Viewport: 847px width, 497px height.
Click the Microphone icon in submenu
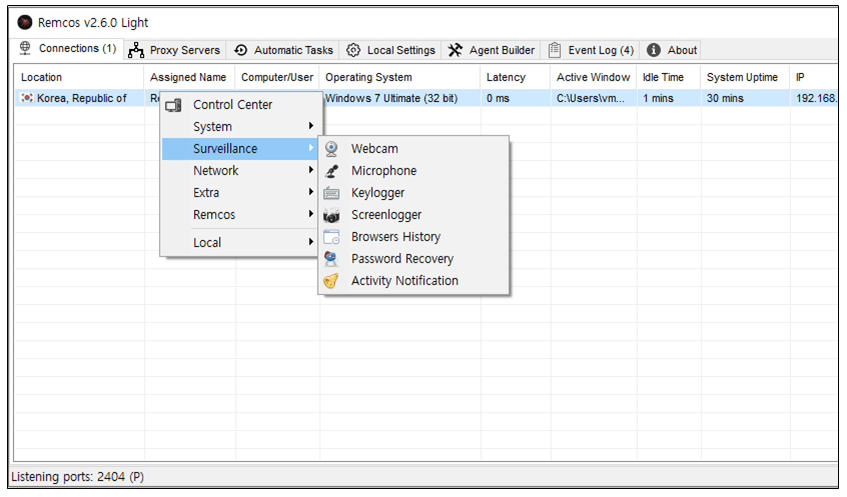coord(332,171)
